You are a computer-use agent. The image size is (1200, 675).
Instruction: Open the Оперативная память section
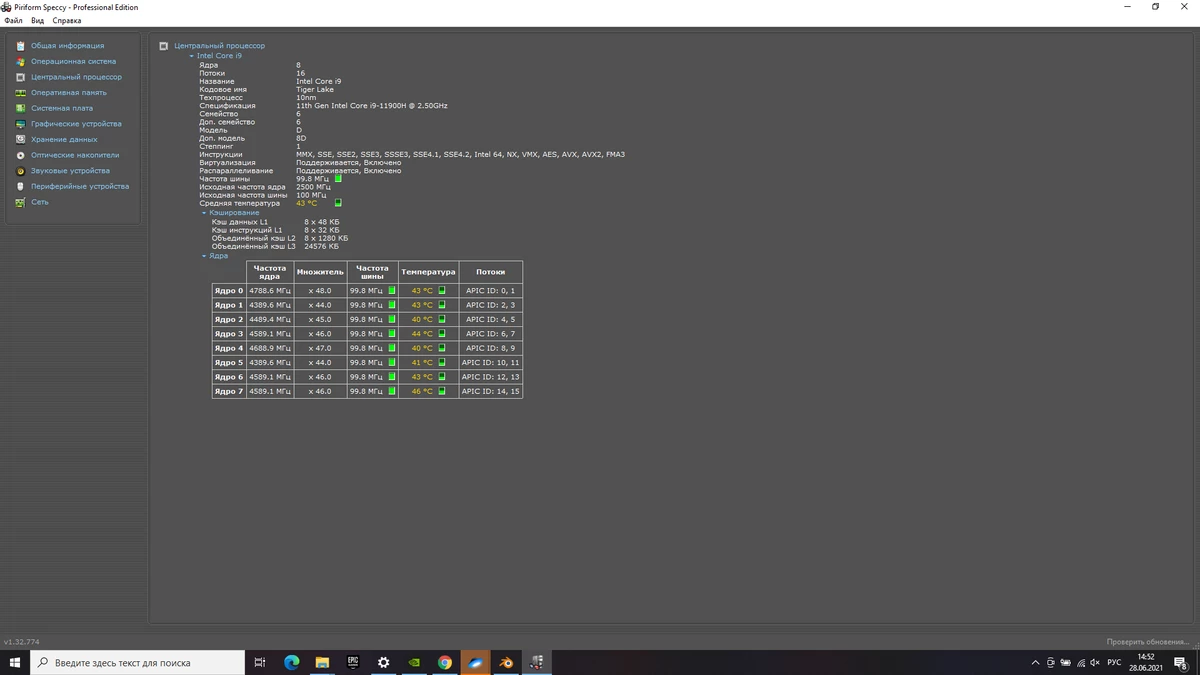pos(69,93)
